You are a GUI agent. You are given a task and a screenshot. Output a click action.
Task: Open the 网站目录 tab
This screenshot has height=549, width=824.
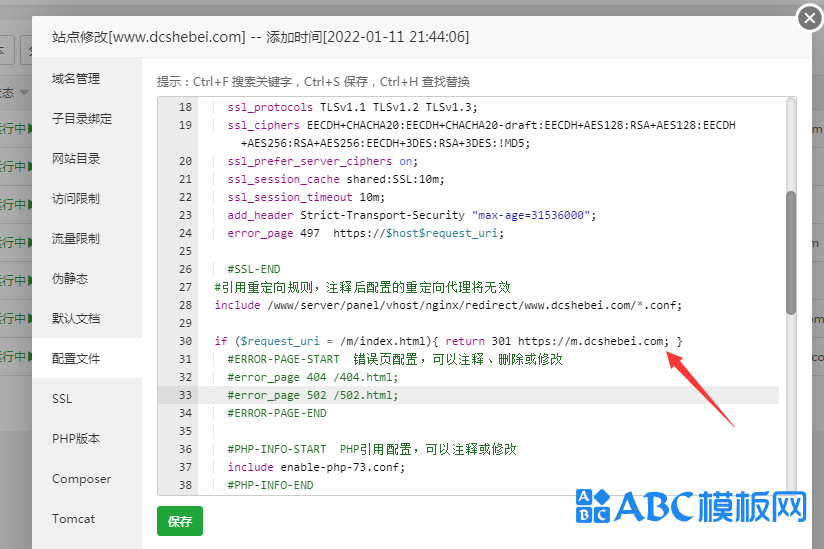(76, 159)
